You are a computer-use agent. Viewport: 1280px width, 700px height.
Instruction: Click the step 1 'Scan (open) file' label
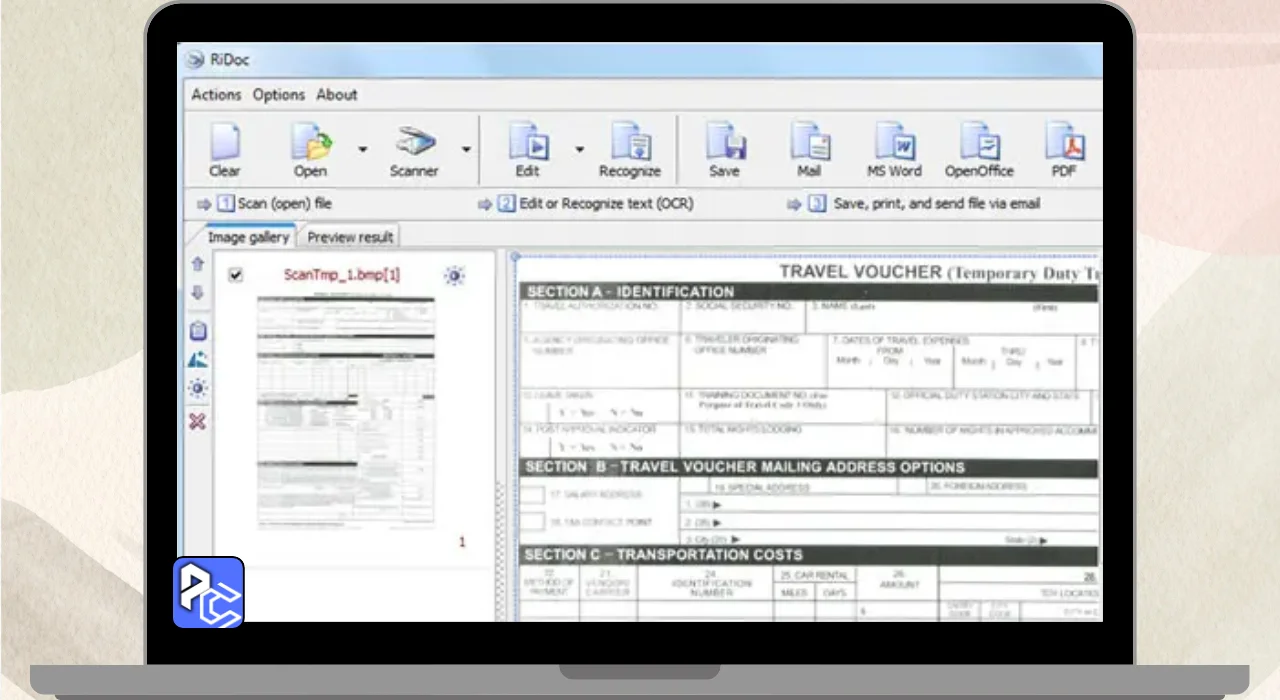click(x=285, y=204)
